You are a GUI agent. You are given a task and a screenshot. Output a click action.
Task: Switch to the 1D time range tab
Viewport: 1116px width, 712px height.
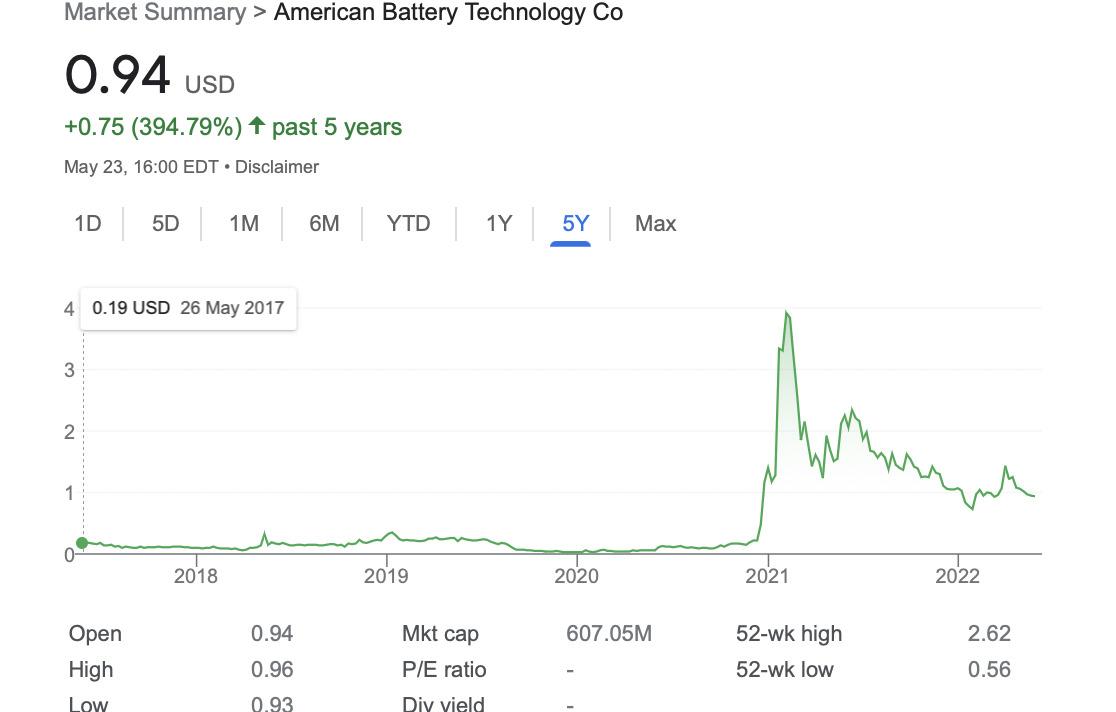tap(88, 224)
